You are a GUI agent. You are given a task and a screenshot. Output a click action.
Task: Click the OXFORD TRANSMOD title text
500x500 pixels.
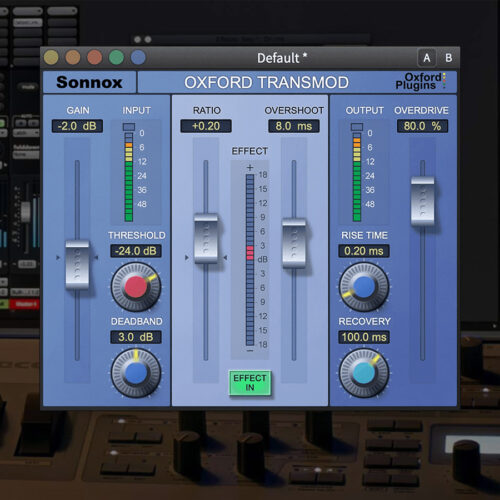[x=267, y=82]
